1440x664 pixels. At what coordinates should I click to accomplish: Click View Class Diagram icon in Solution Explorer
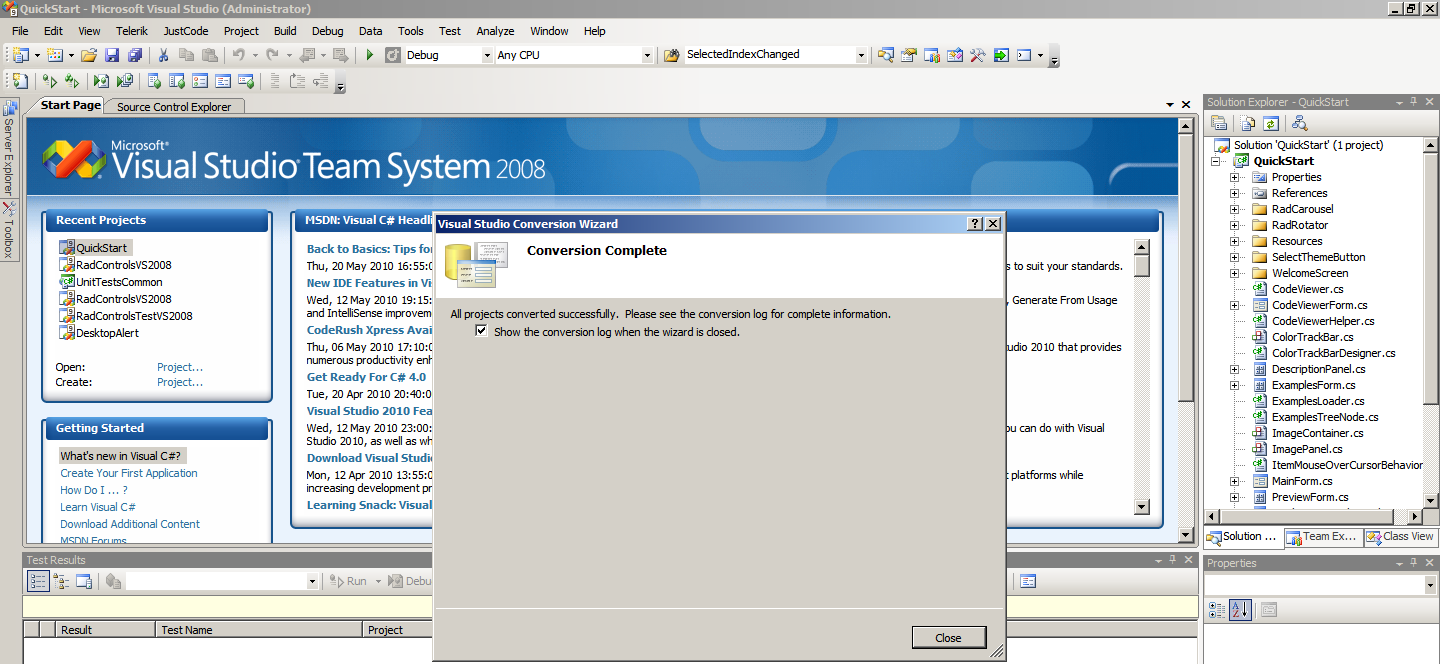pos(1299,123)
